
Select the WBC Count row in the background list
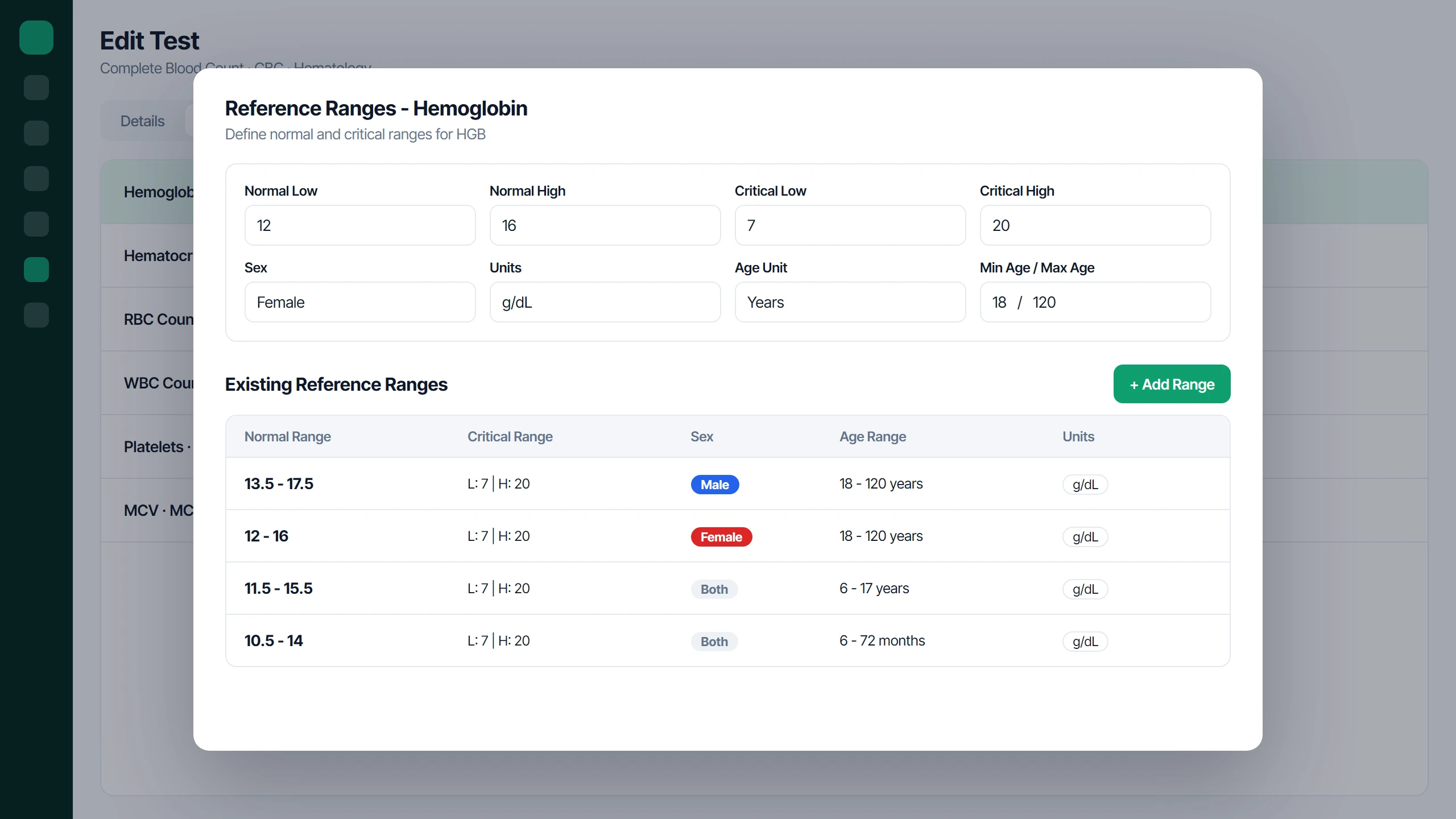(147, 383)
